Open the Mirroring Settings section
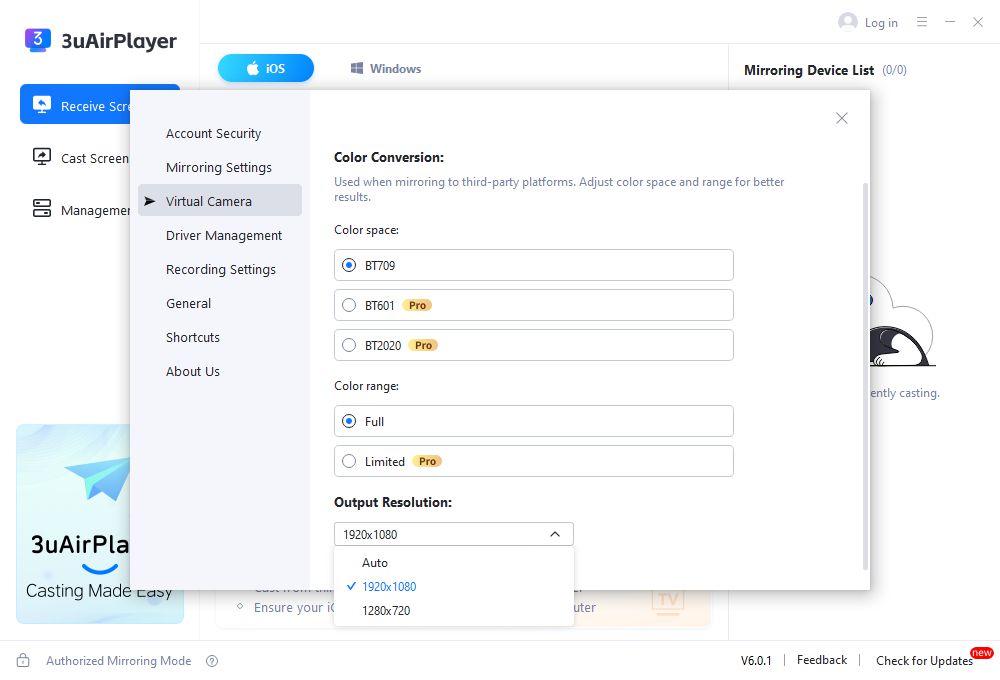1000x680 pixels. click(219, 167)
